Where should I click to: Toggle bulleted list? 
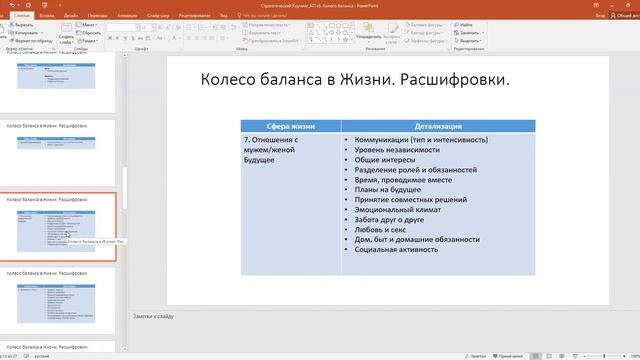coord(189,27)
